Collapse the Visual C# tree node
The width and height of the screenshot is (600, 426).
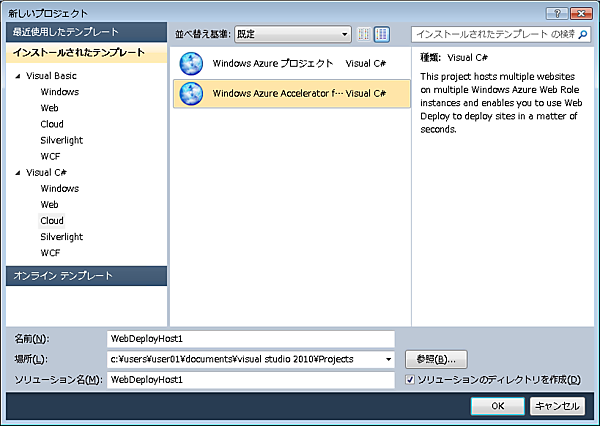[x=18, y=173]
